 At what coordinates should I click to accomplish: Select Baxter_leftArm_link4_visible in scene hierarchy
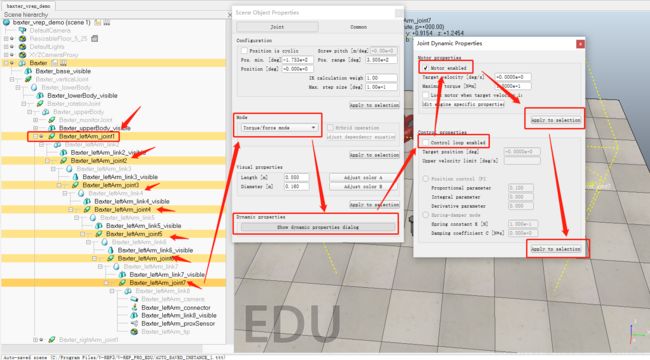pos(132,201)
